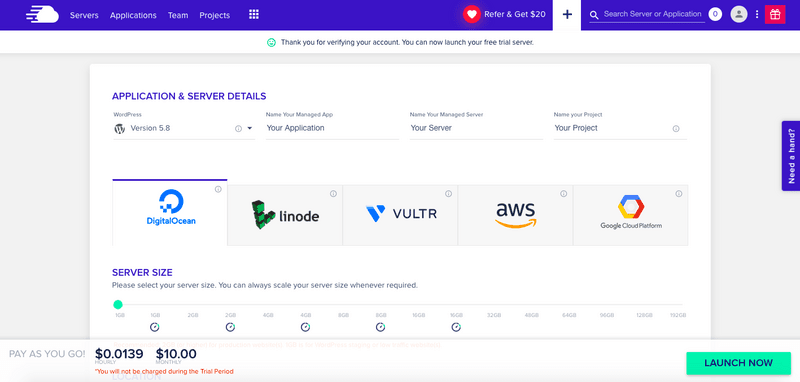Click the plus add button

coord(567,15)
